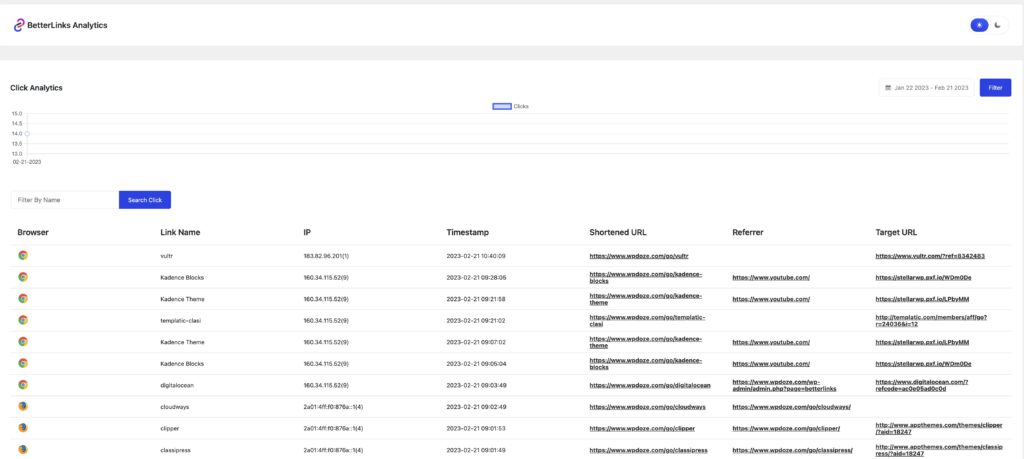The height and width of the screenshot is (459, 1024).
Task: Focus the Filter By Name field
Action: click(65, 200)
